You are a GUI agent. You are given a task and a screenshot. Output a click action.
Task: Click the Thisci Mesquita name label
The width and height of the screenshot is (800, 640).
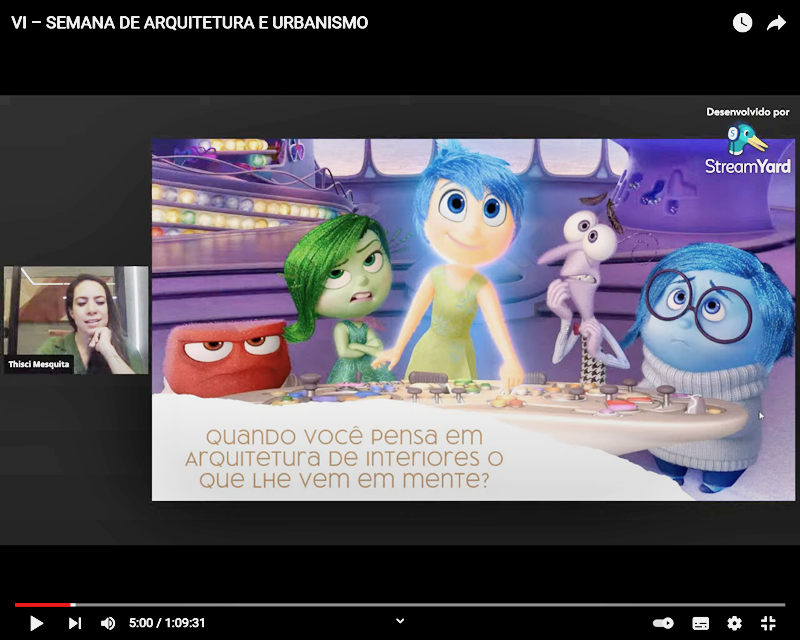(x=39, y=364)
